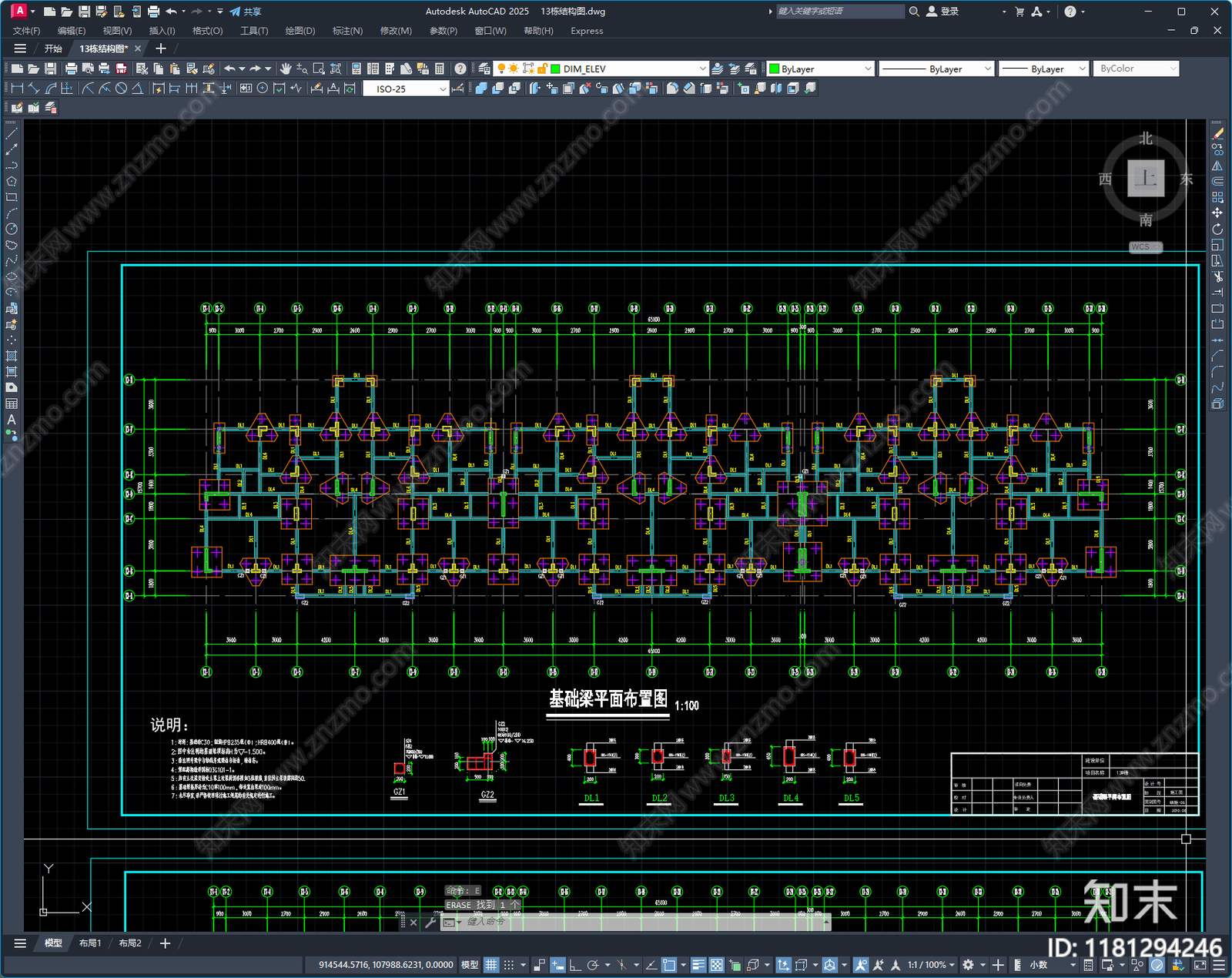
Task: Click the Undo arrow icon
Action: pos(229,69)
